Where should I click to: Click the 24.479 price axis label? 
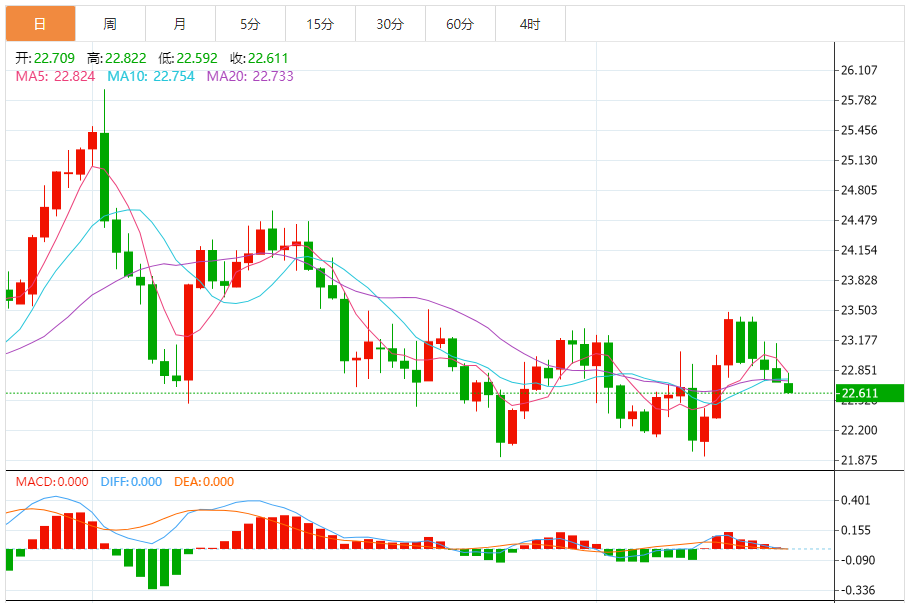(x=860, y=220)
